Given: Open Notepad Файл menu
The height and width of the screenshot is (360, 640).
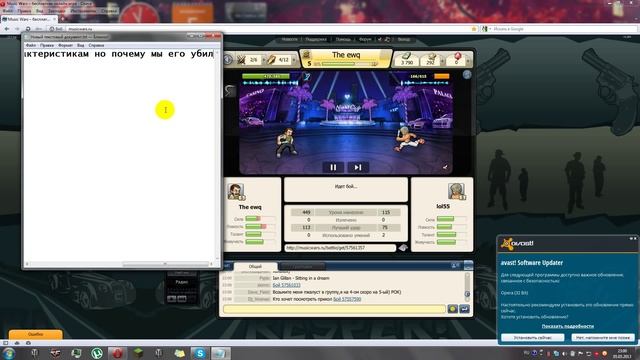Looking at the screenshot, I should click(x=31, y=45).
